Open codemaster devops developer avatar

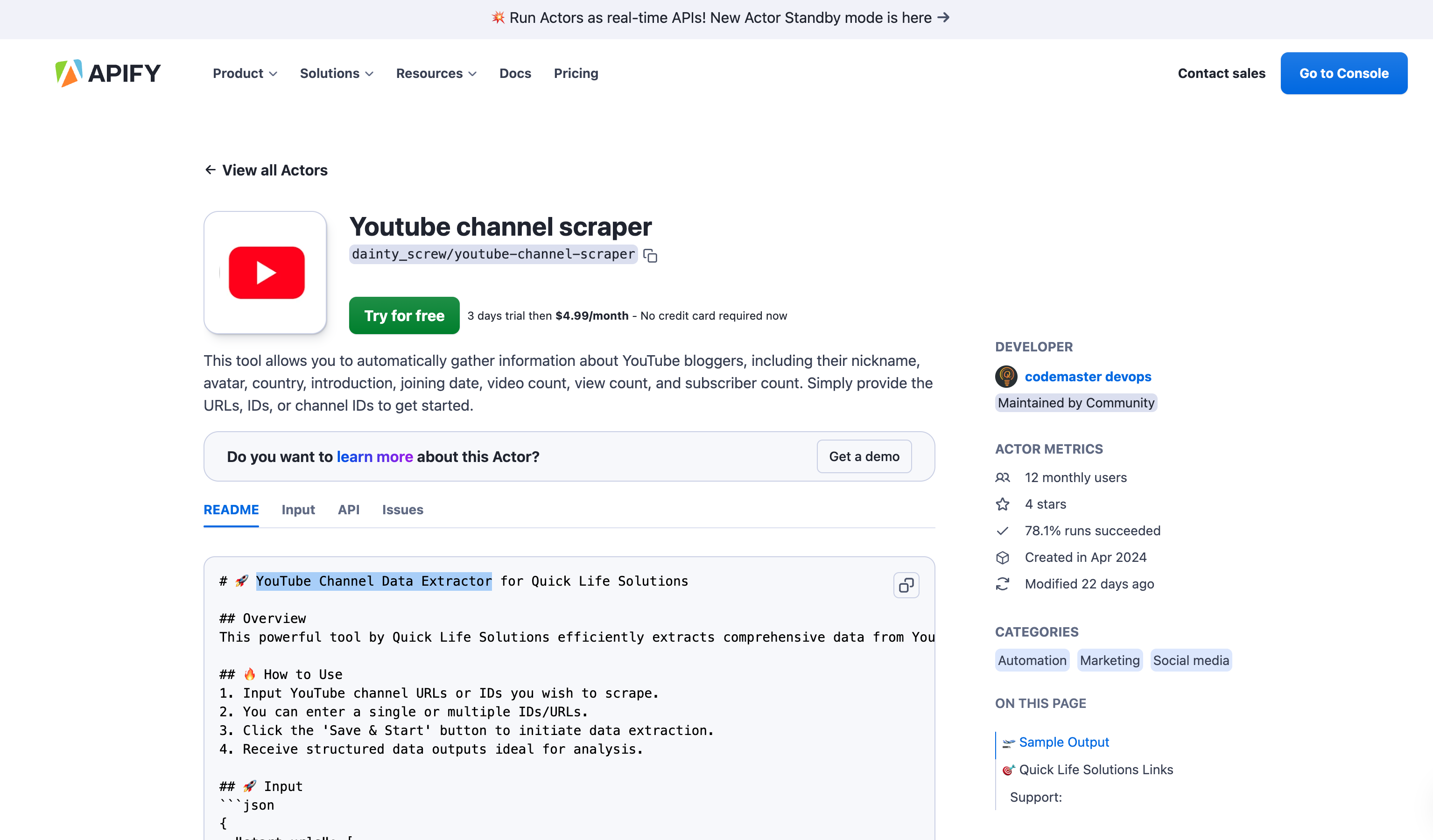[x=1006, y=376]
